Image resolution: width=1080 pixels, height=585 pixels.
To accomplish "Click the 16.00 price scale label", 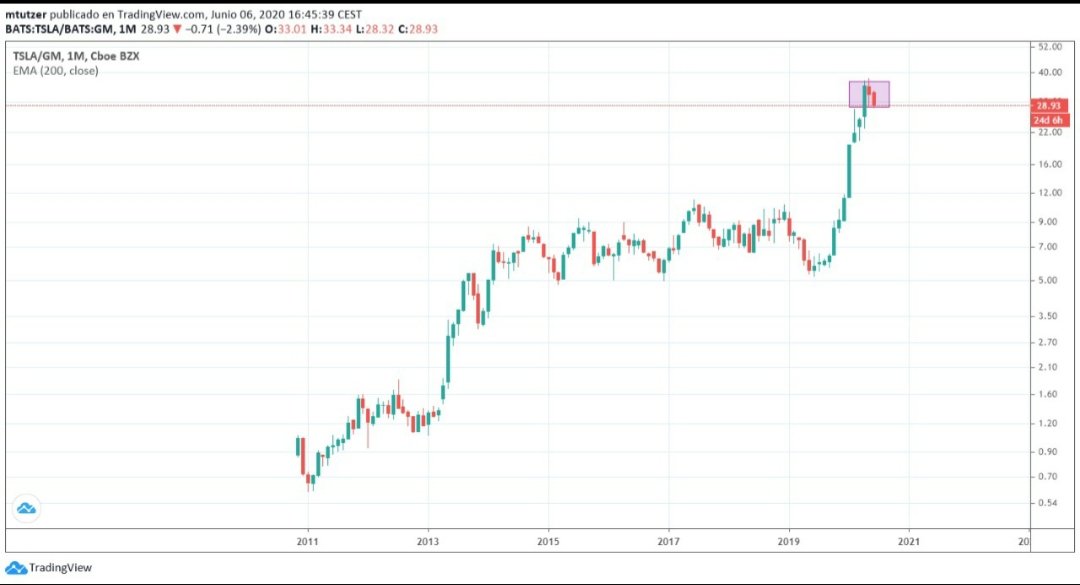I will click(x=1050, y=164).
